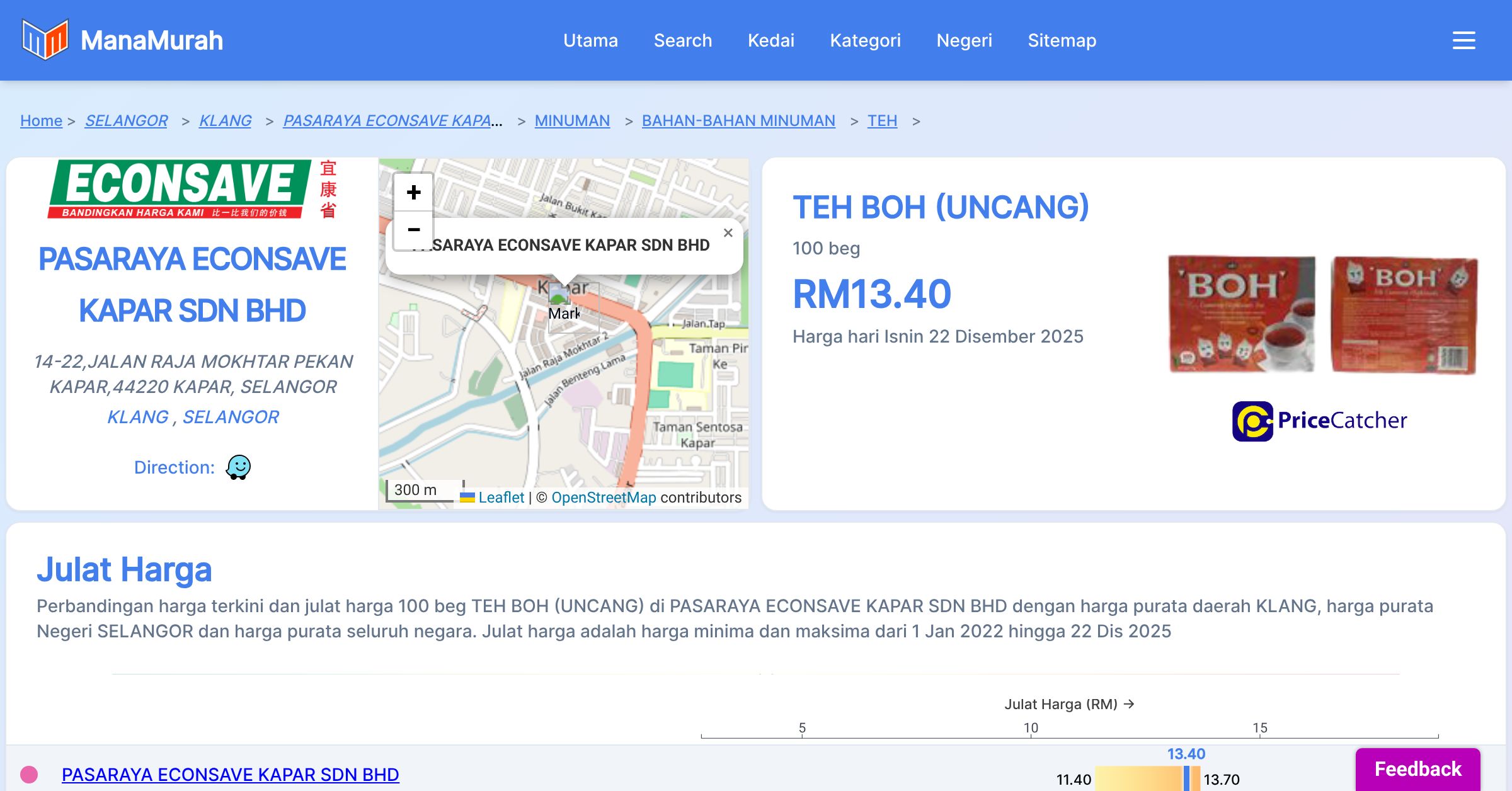The image size is (1512, 791).
Task: Zoom out on the map
Action: [413, 230]
